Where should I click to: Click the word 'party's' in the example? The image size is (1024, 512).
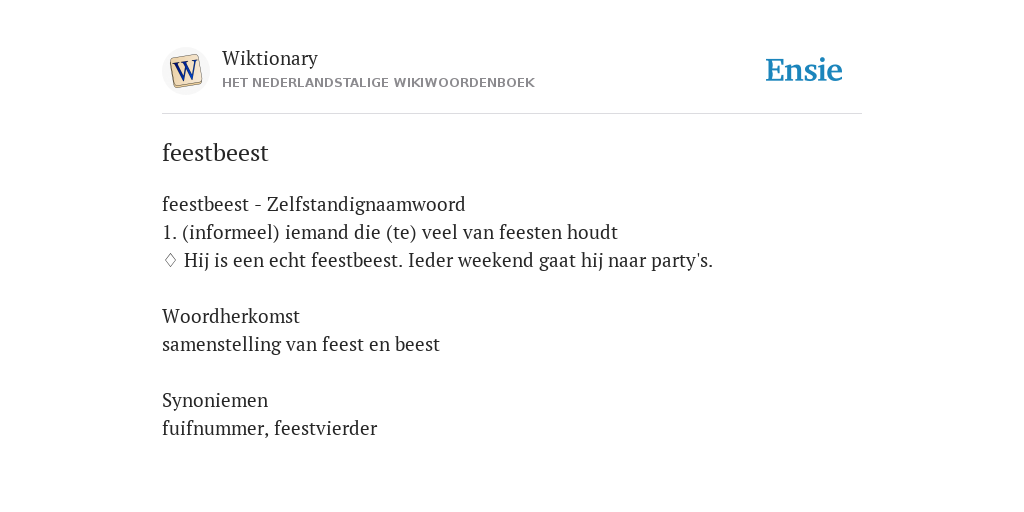click(682, 261)
